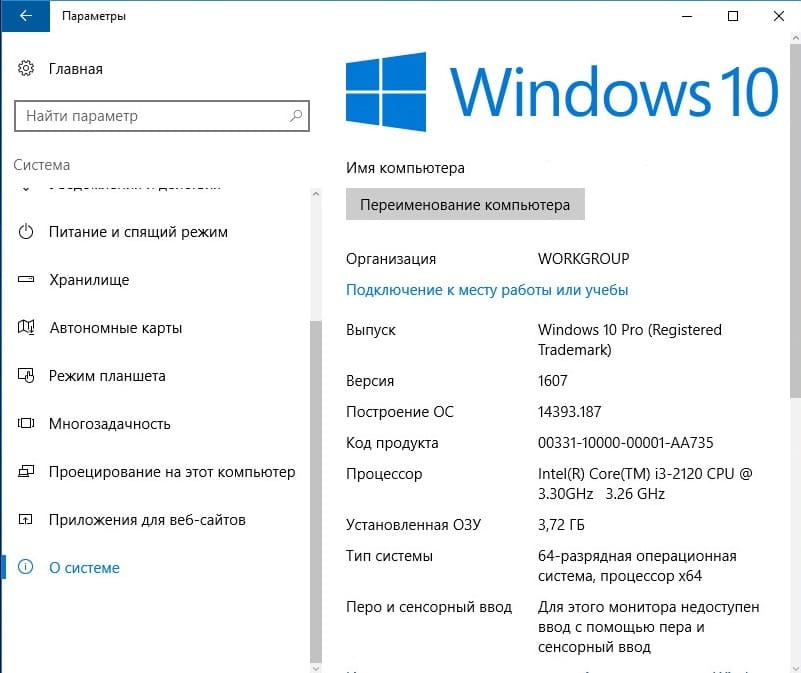Click the tablet mode icon
Viewport: 801px width, 673px height.
coord(26,376)
